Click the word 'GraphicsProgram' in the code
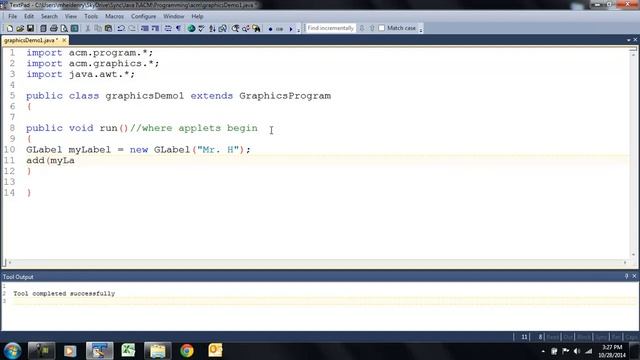The width and height of the screenshot is (640, 360). pyautogui.click(x=285, y=96)
